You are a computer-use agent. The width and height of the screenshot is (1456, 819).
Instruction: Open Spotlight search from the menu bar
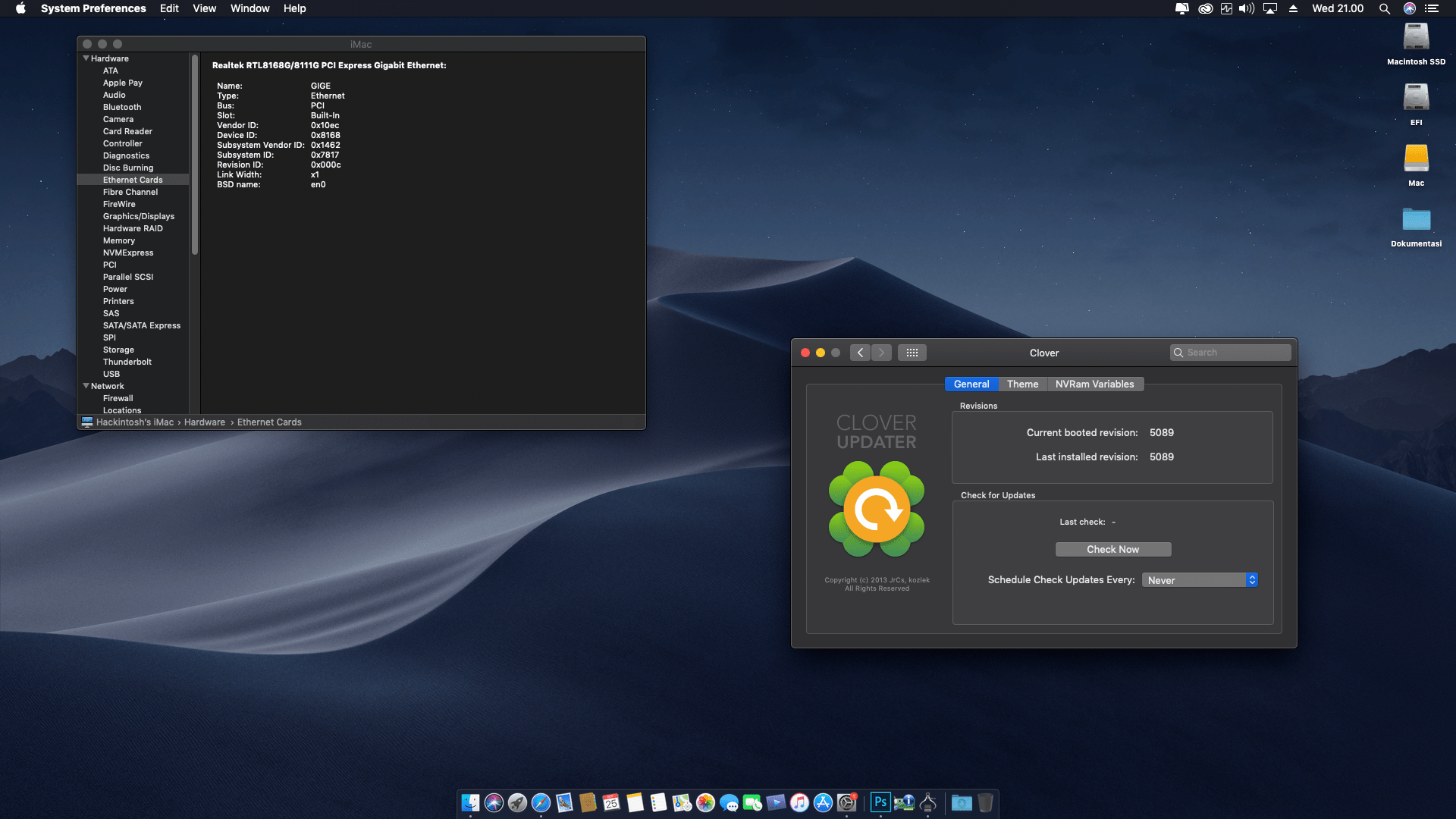click(1385, 8)
